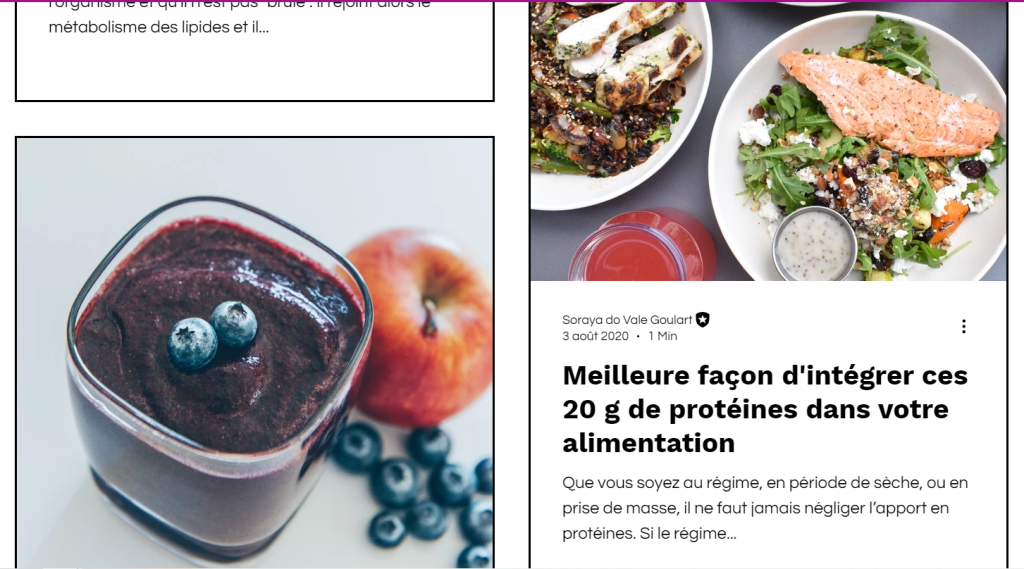Click the 1 Min read time label
1024x569 pixels.
662,336
